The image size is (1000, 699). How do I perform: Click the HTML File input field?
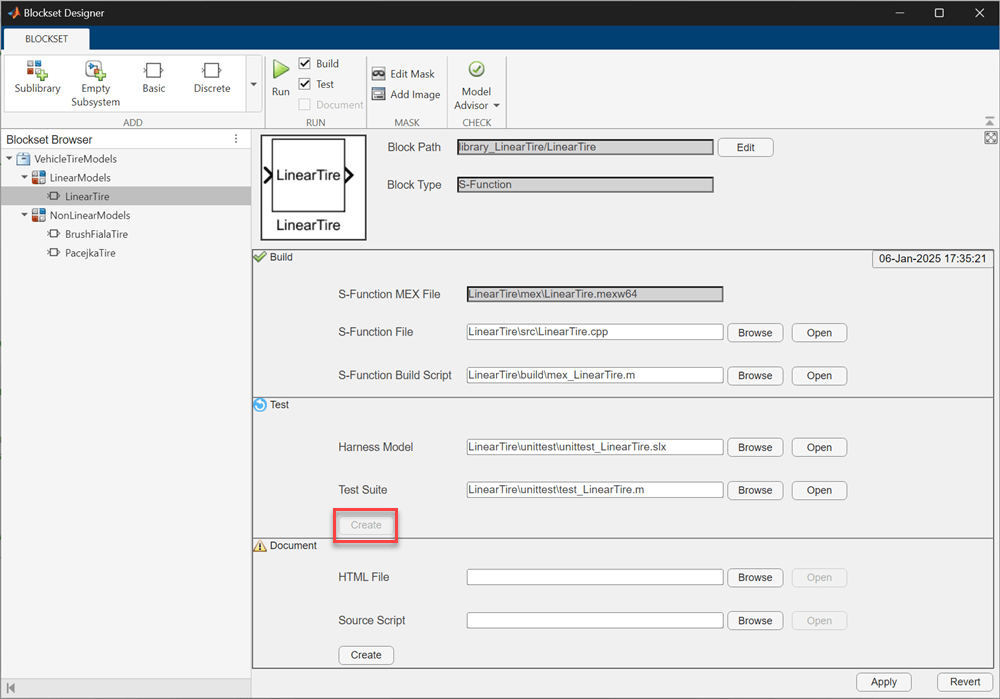pyautogui.click(x=594, y=578)
